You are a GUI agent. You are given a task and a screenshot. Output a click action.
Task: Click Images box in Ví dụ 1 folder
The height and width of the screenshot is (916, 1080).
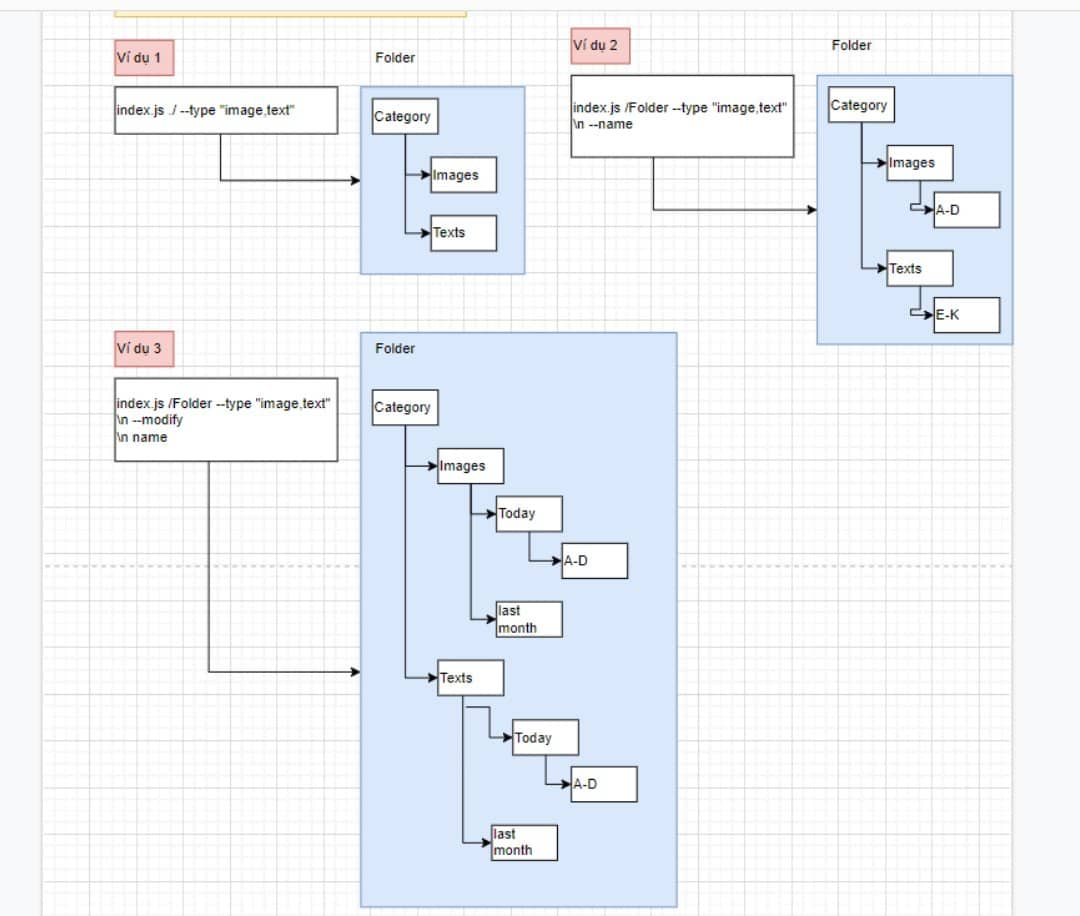464,175
